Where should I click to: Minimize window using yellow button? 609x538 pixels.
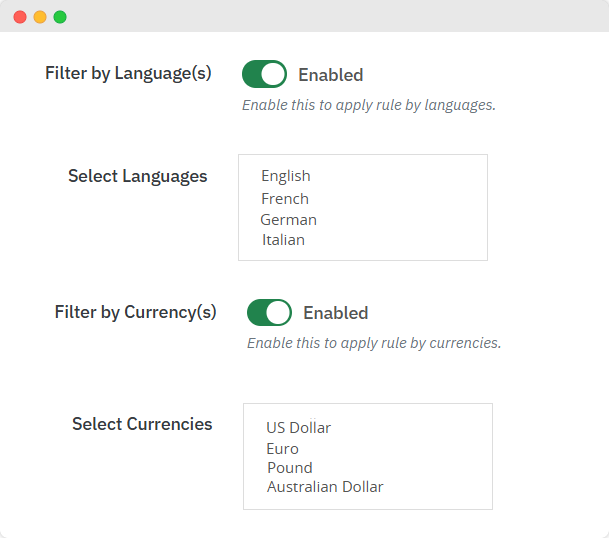[40, 17]
